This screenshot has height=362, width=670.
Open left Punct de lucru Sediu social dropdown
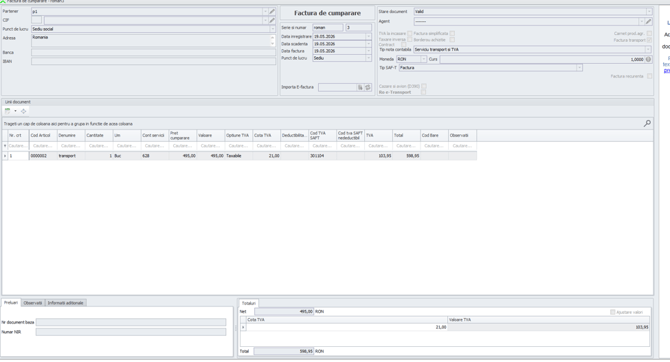coord(273,29)
